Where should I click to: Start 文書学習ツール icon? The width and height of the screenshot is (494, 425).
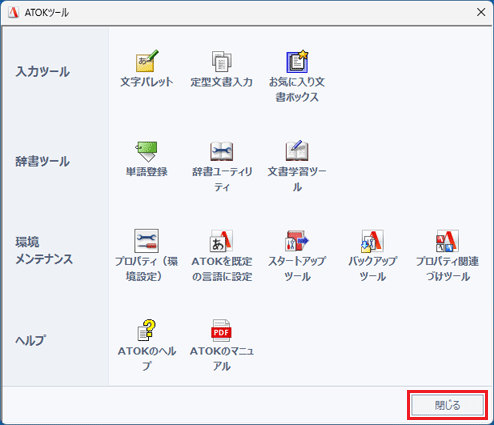pos(297,151)
